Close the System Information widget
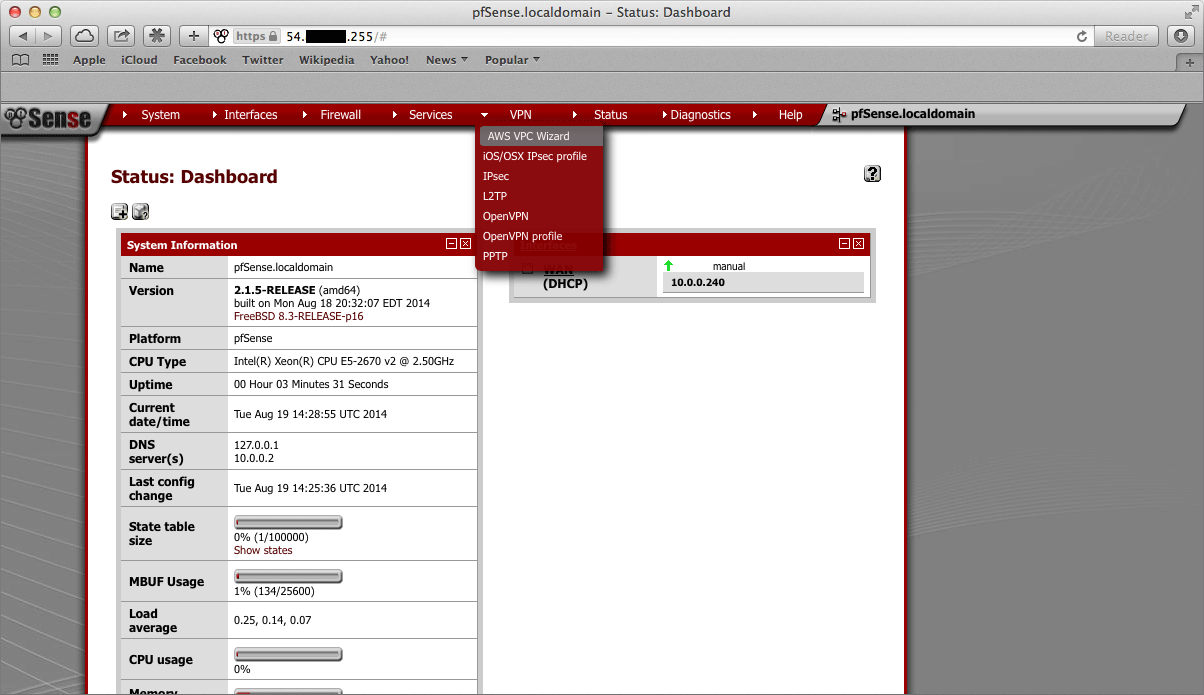Screen dimensions: 1204x695 coord(465,244)
